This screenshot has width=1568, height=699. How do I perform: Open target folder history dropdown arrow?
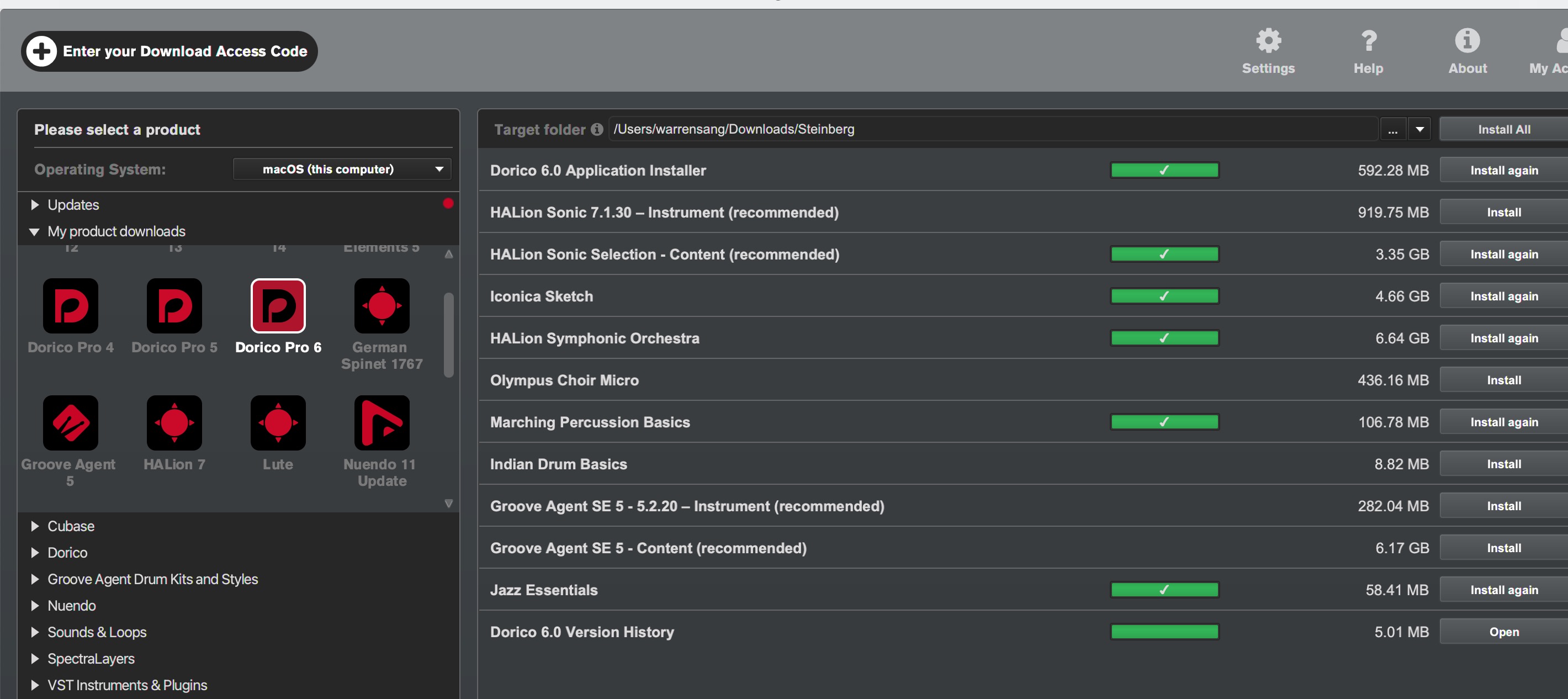coord(1419,130)
